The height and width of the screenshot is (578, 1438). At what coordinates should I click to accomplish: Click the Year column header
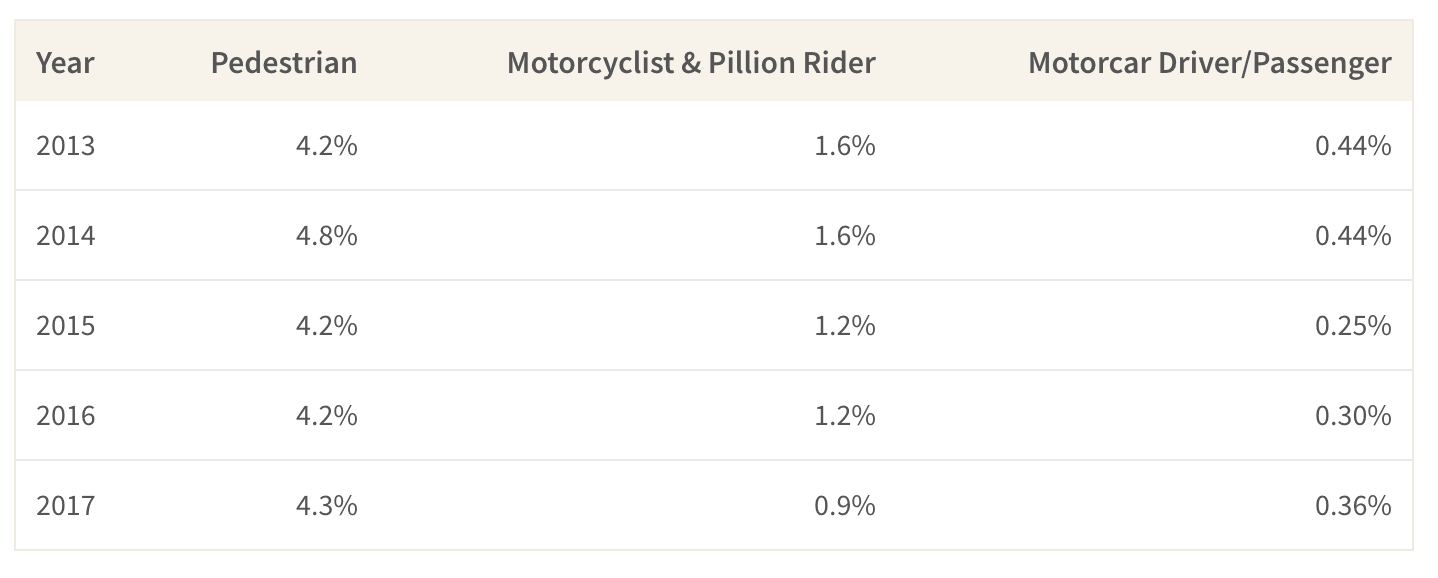click(x=65, y=63)
